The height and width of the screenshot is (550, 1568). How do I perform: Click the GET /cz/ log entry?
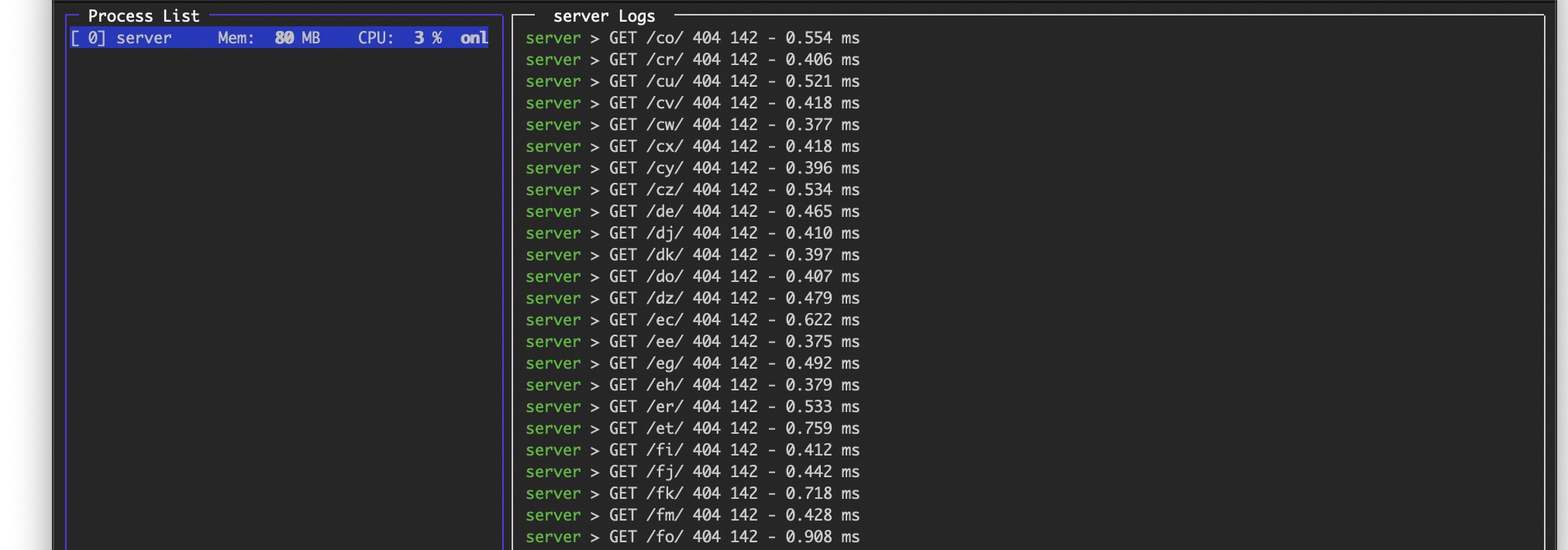pos(692,190)
